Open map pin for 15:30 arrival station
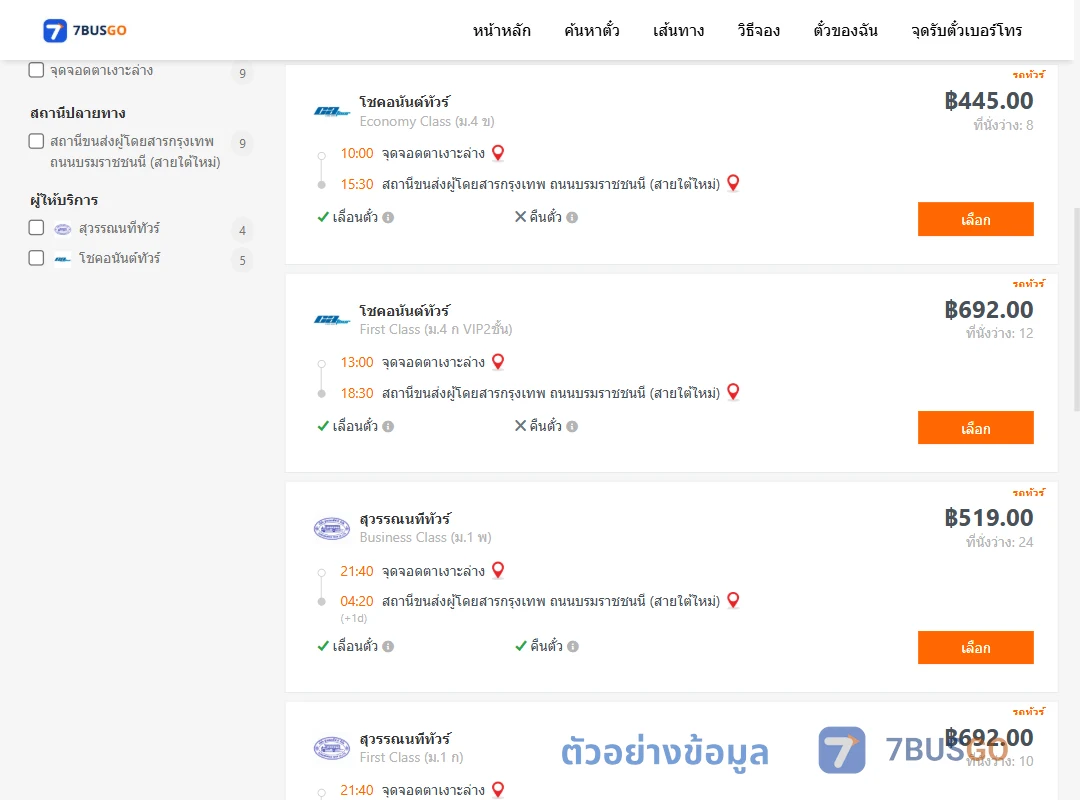This screenshot has width=1080, height=800. coord(734,183)
